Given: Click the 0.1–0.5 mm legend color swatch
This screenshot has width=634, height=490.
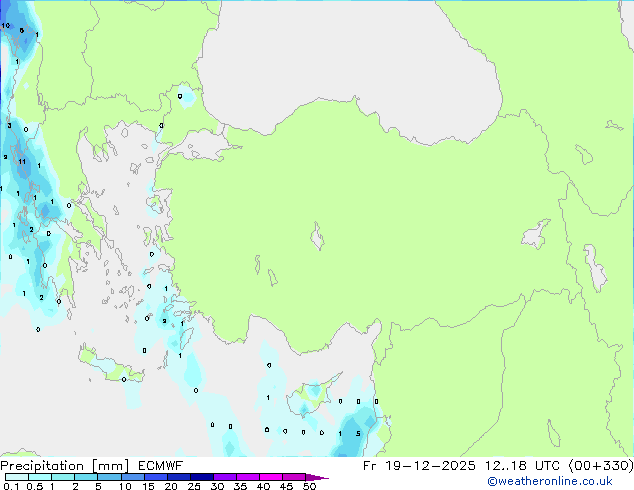Looking at the screenshot, I should click(17, 477).
